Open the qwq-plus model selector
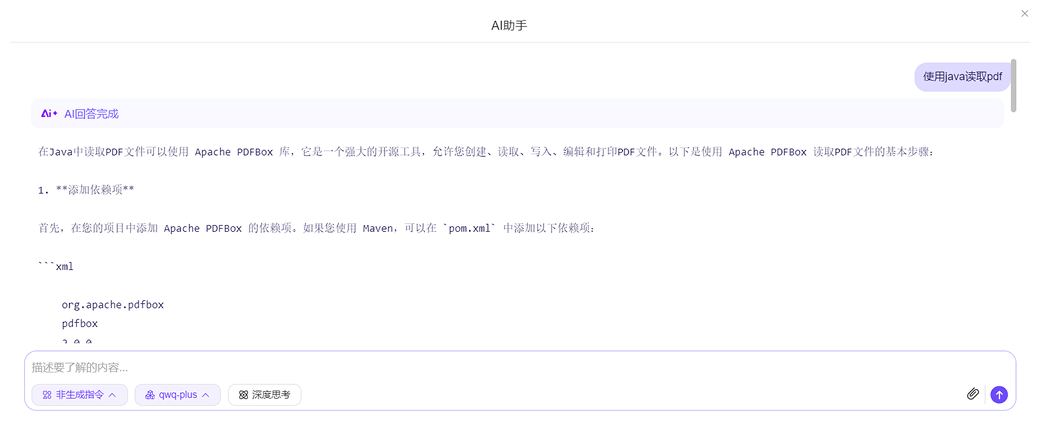 (177, 395)
